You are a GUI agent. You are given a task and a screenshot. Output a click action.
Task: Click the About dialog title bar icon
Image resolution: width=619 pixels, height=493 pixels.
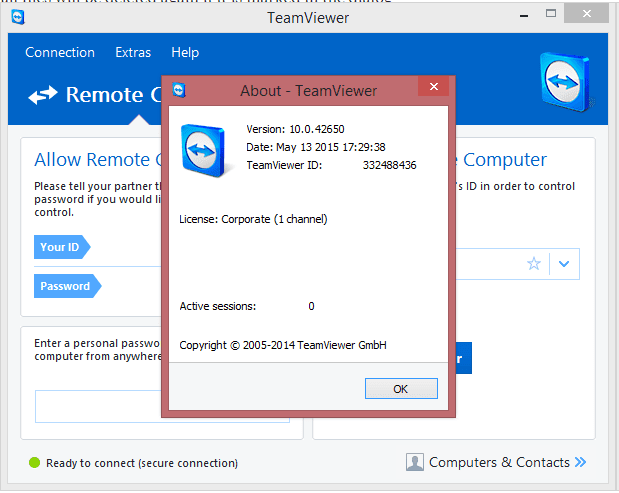click(179, 90)
